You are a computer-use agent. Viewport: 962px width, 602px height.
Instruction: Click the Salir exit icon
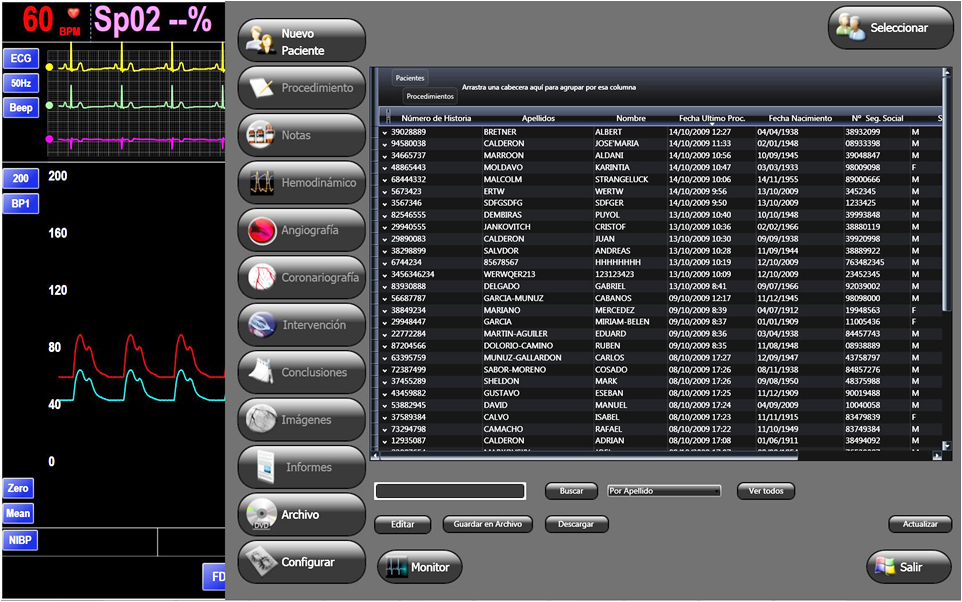[x=886, y=567]
